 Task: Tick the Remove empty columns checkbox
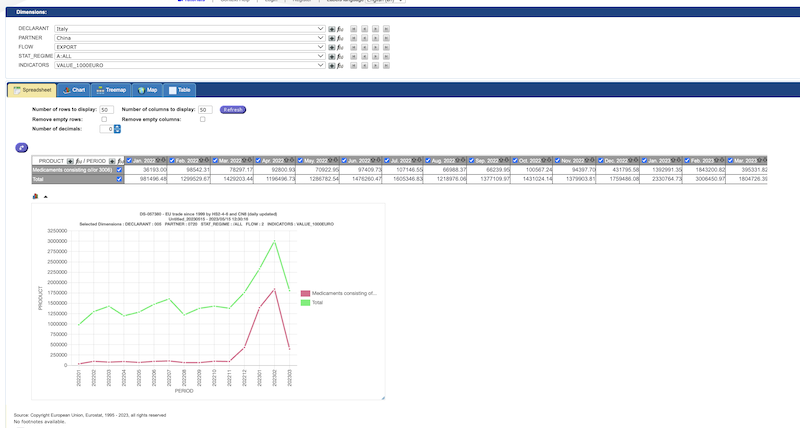[203, 119]
